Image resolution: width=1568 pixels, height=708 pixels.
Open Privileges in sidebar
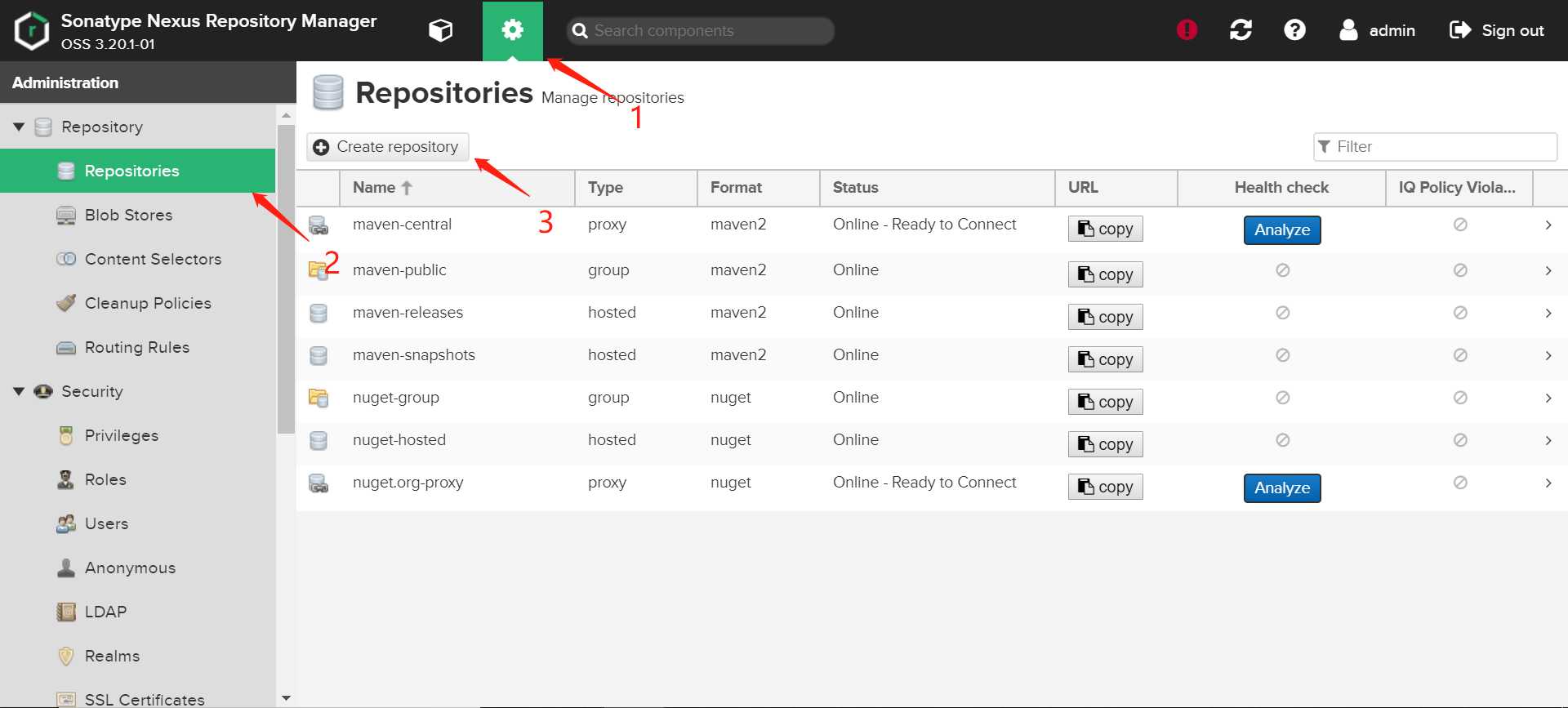click(137, 435)
